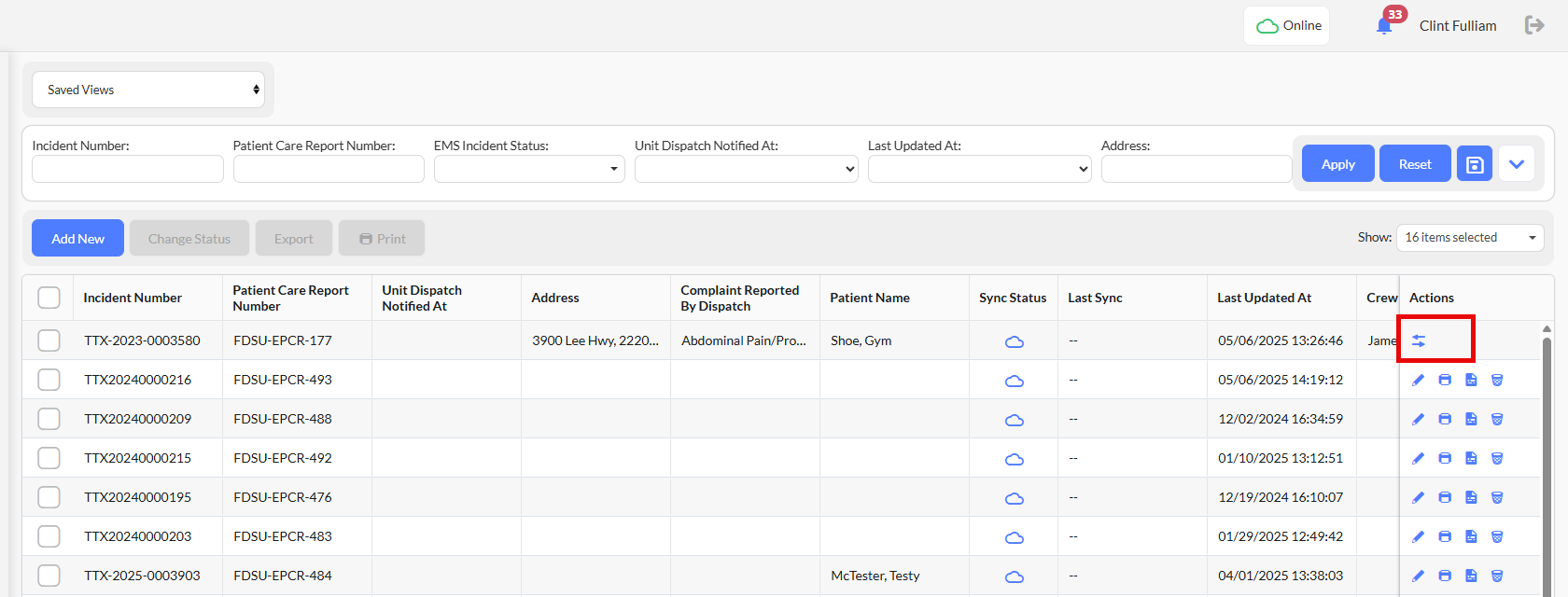Click the logout icon beside Clint Fulliam
The width and height of the screenshot is (1568, 597).
pyautogui.click(x=1533, y=25)
